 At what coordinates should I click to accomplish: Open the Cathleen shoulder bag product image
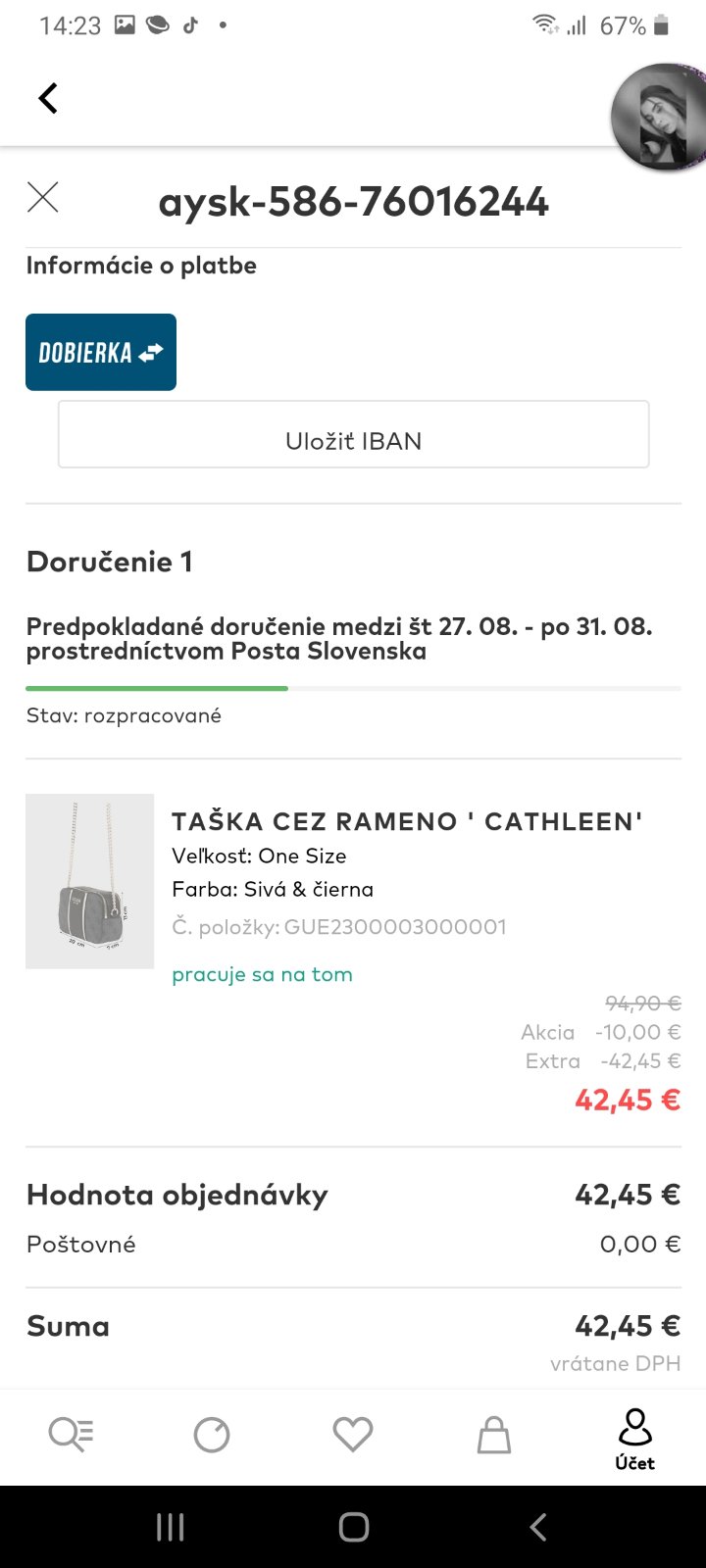(89, 881)
